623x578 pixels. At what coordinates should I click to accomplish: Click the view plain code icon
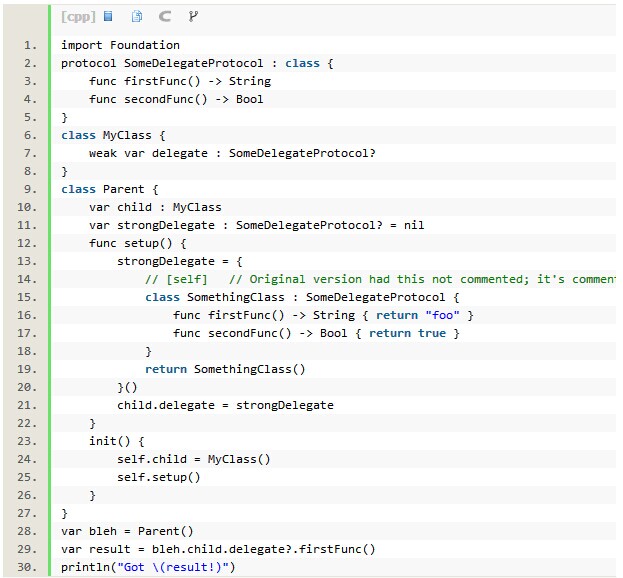pyautogui.click(x=108, y=16)
